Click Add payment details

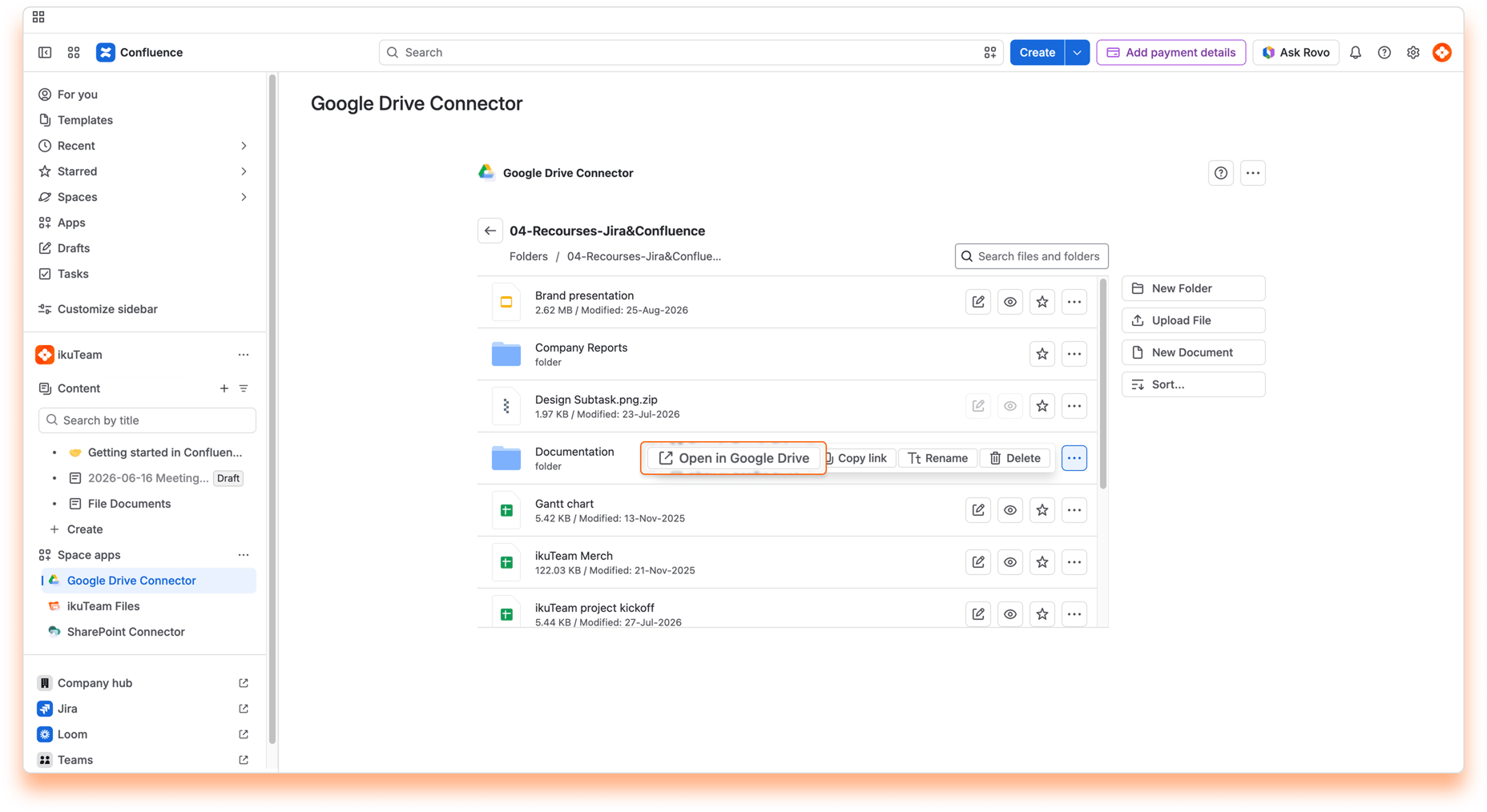coord(1171,52)
